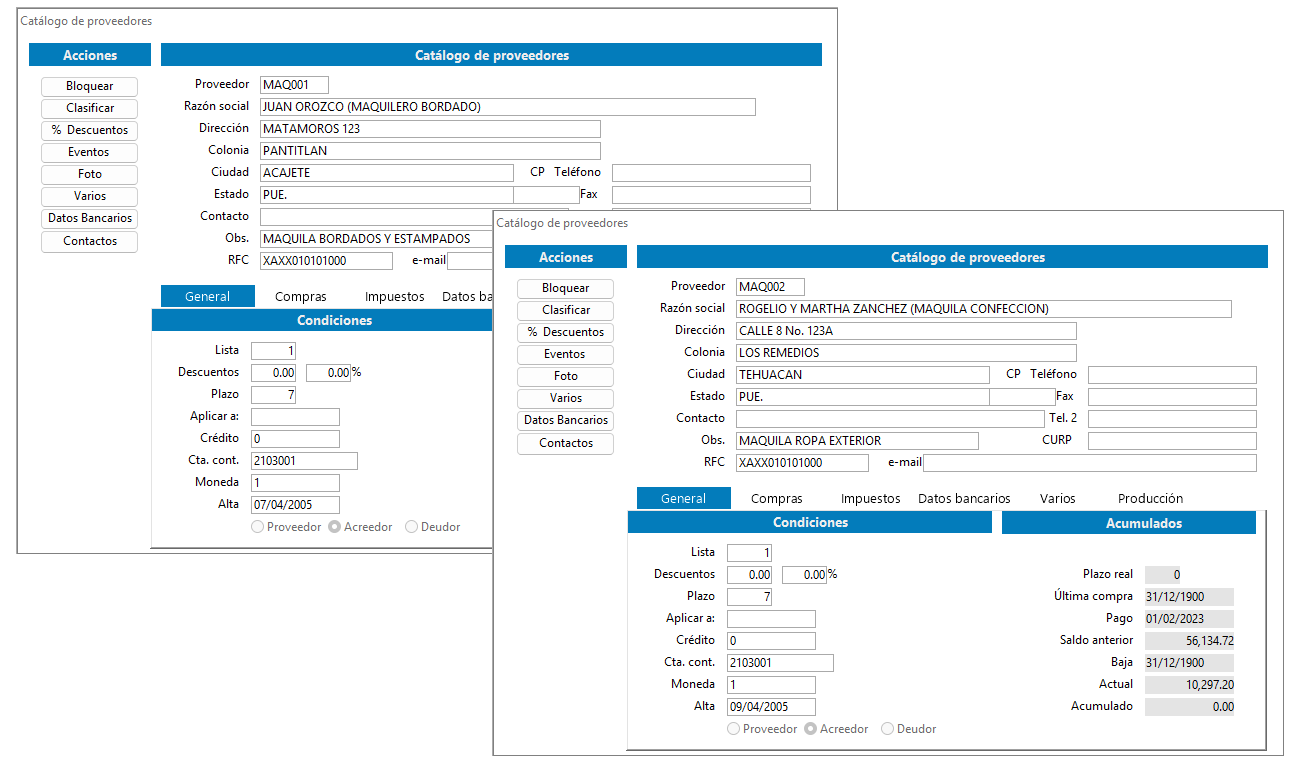Click Ciudad field ACAJETE

point(387,173)
